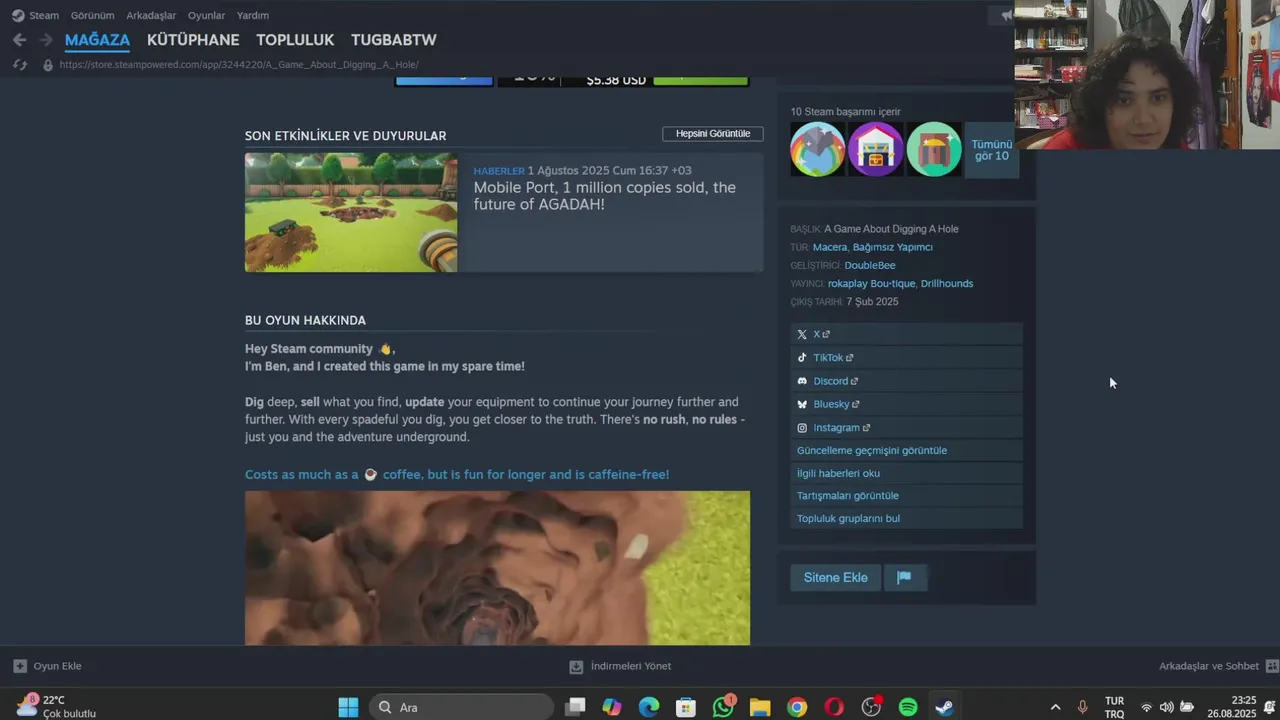This screenshot has height=720, width=1280.
Task: Reload the store page
Action: [20, 64]
